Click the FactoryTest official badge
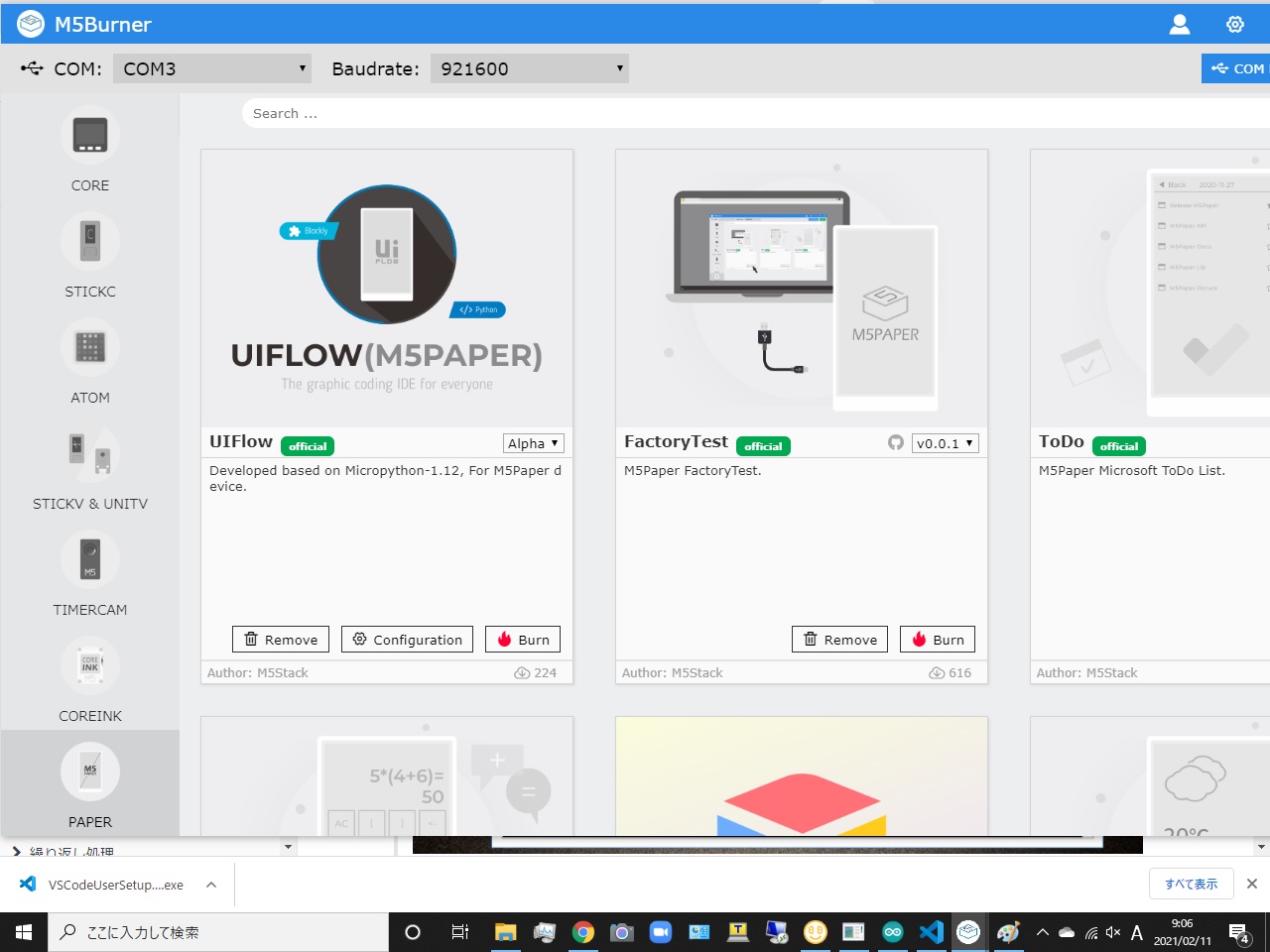This screenshot has width=1270, height=952. pyautogui.click(x=763, y=446)
